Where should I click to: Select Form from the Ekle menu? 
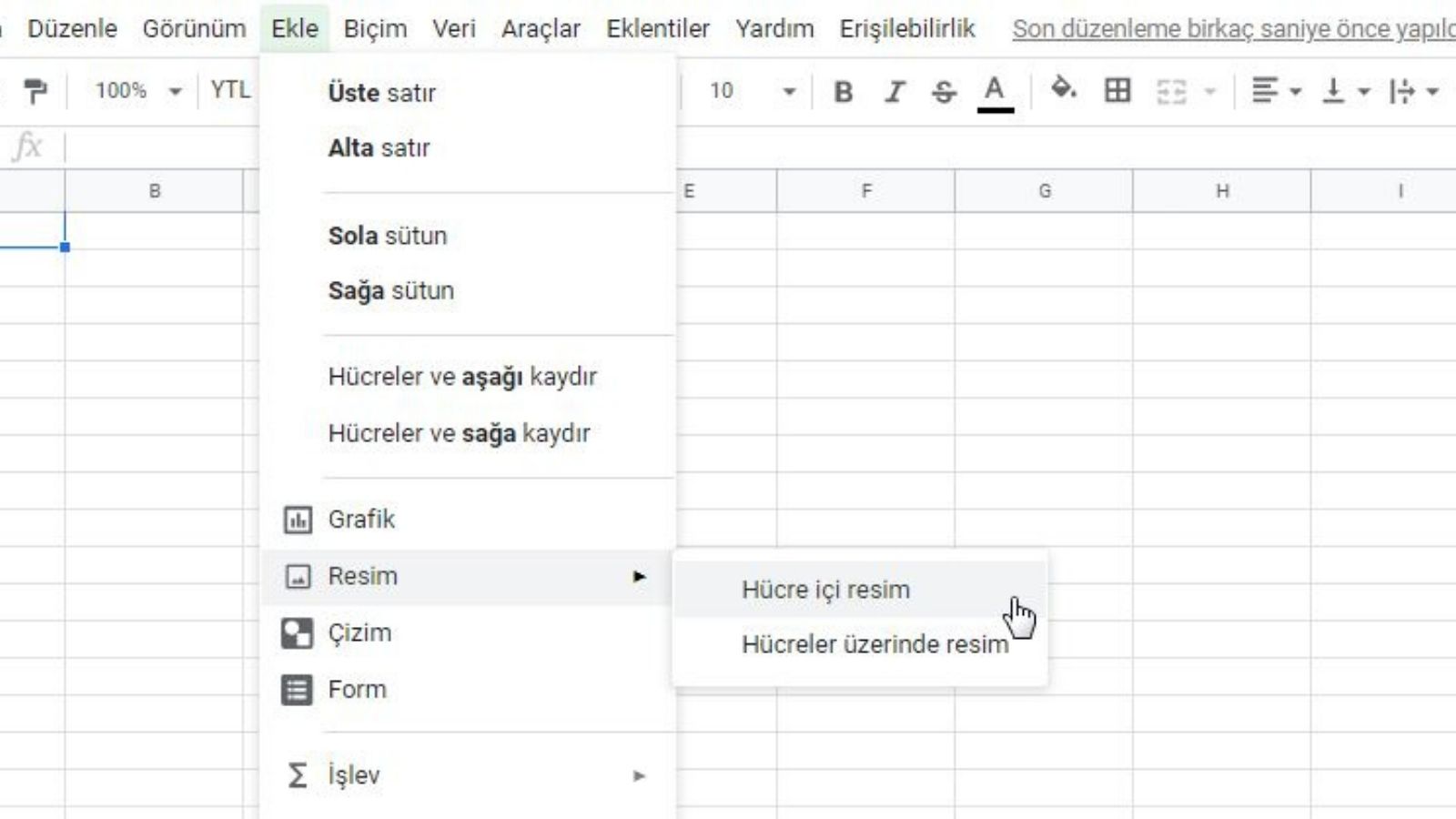click(357, 690)
